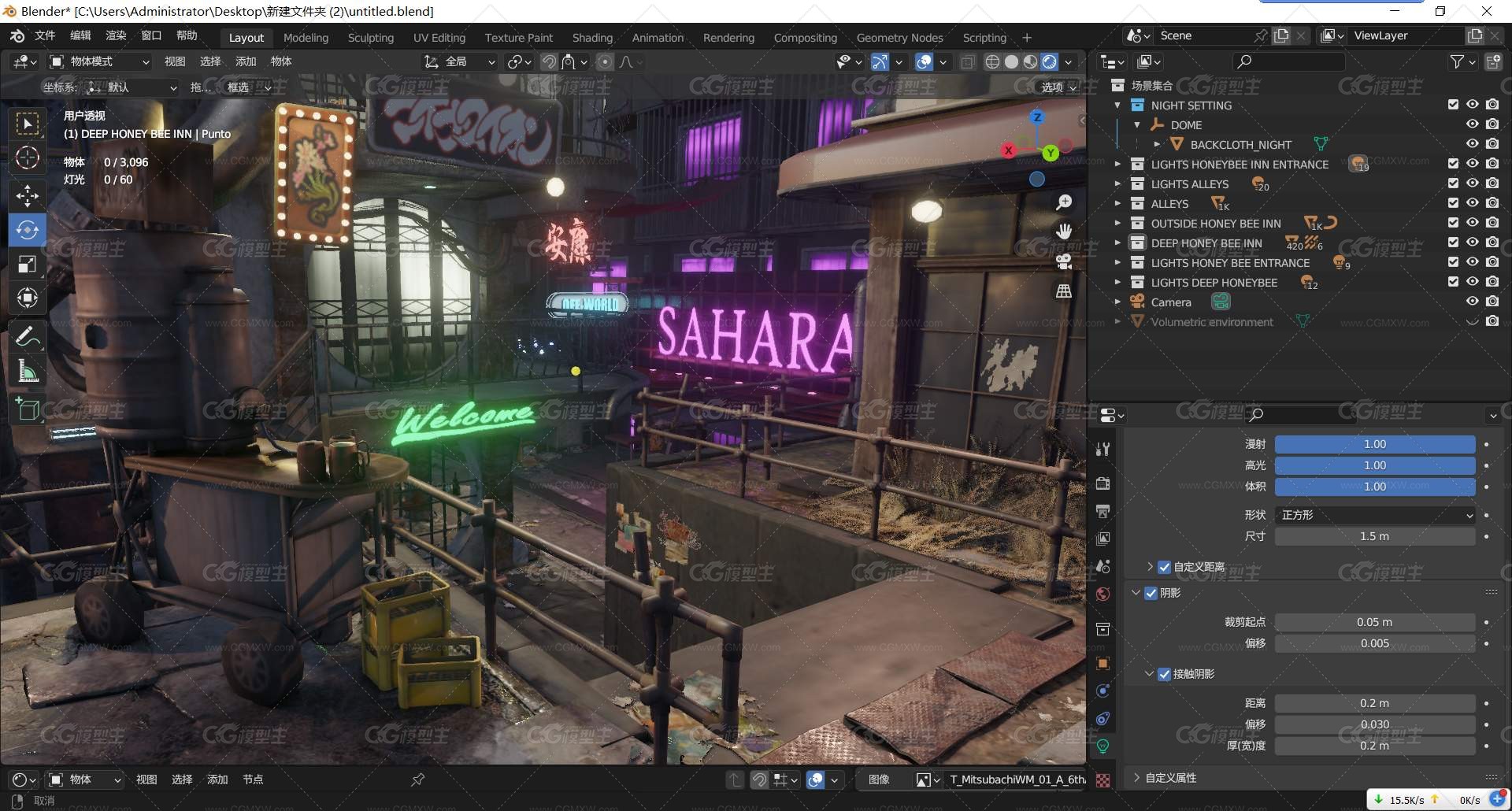Open 节点 node menu in bottom editor
This screenshot has width=1512, height=811.
(253, 780)
